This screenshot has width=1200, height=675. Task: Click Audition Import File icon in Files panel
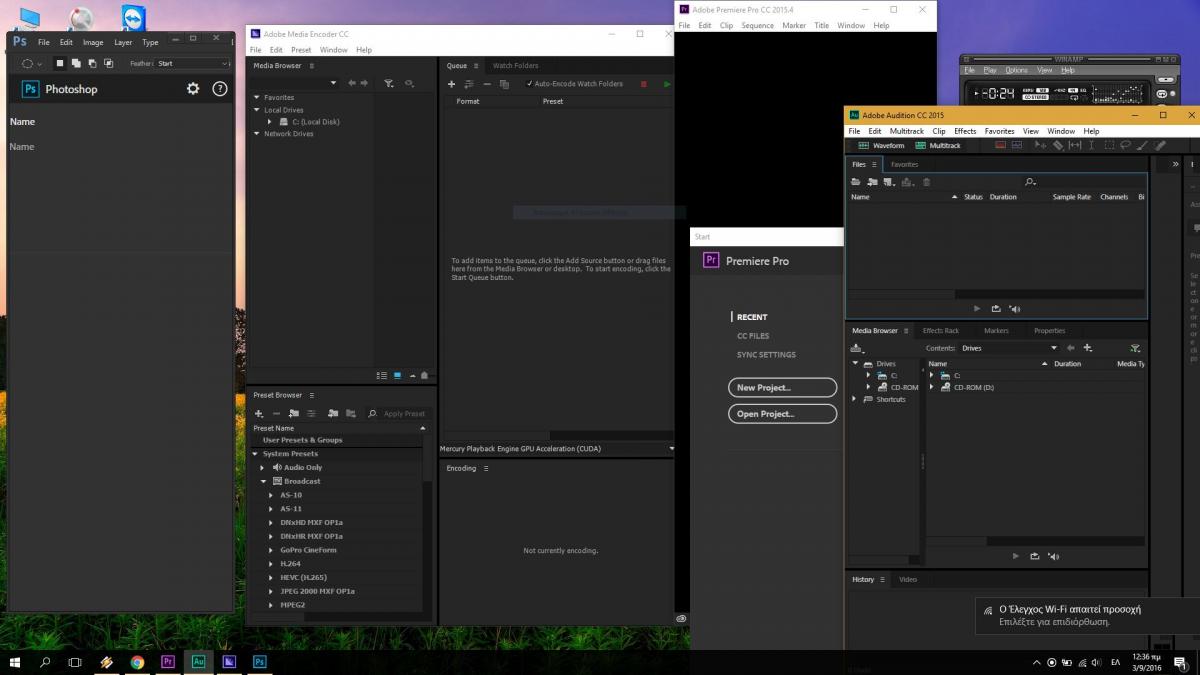(x=873, y=182)
